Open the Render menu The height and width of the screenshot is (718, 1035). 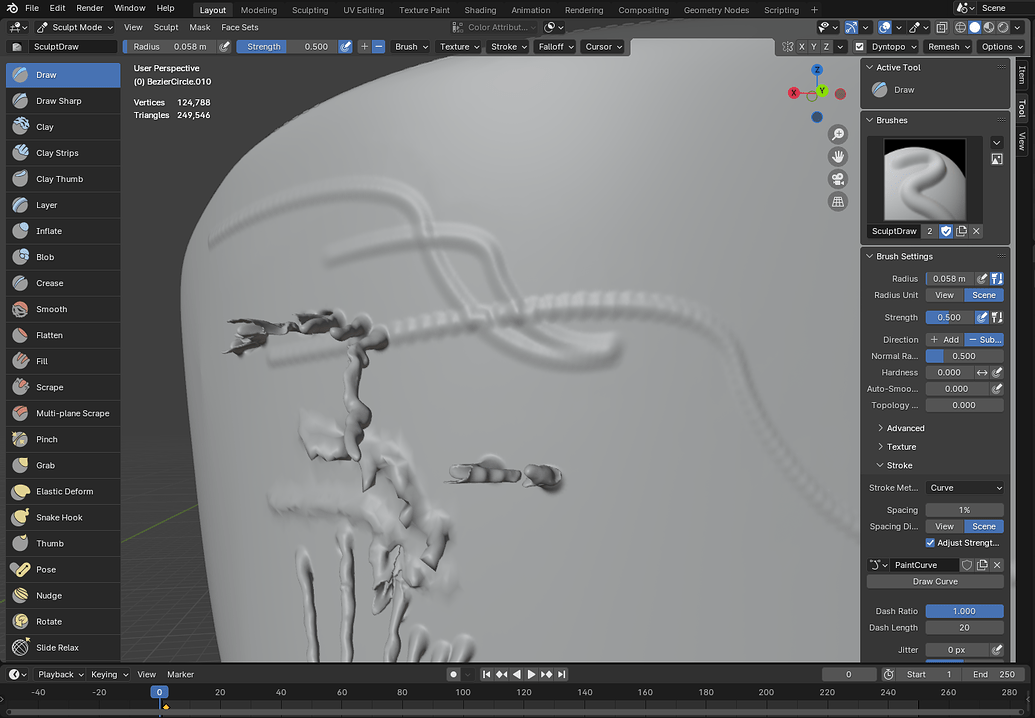[90, 8]
